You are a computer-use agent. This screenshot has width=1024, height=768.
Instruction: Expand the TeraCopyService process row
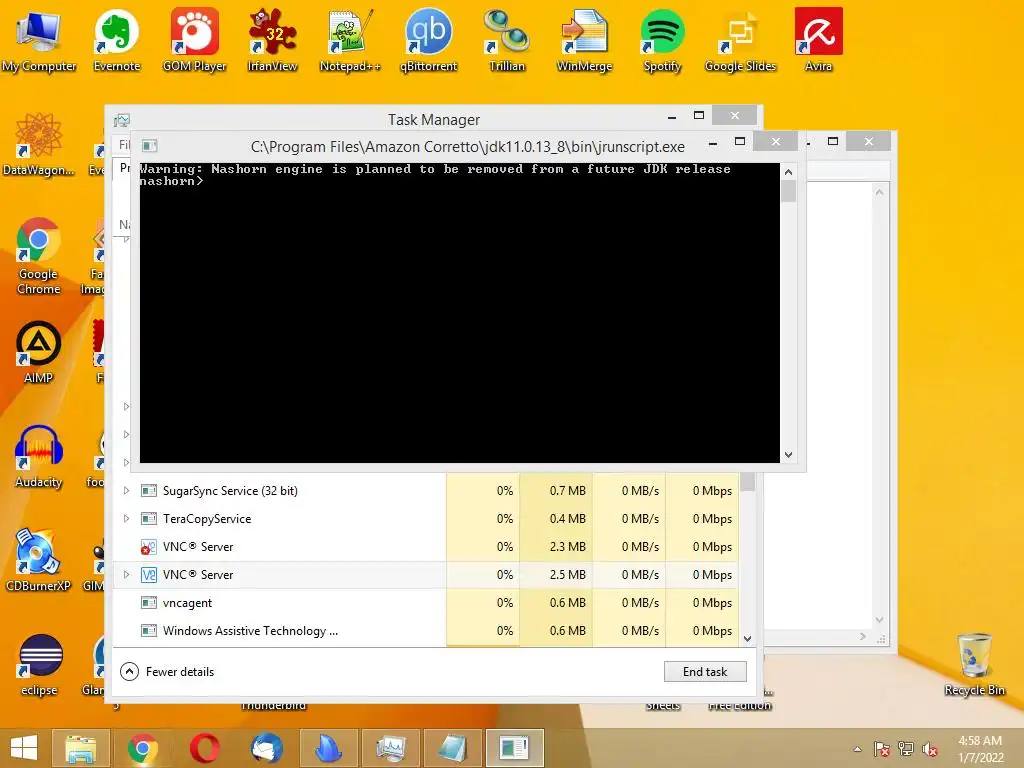click(126, 519)
